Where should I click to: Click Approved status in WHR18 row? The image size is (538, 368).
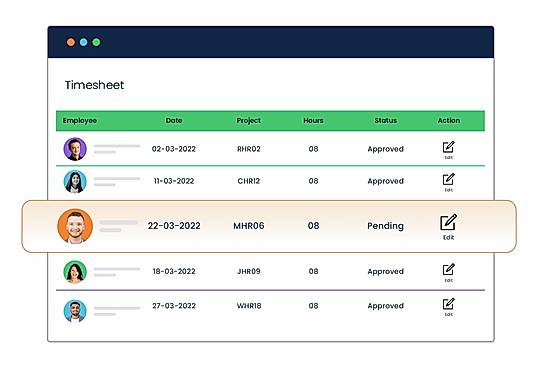coord(386,306)
